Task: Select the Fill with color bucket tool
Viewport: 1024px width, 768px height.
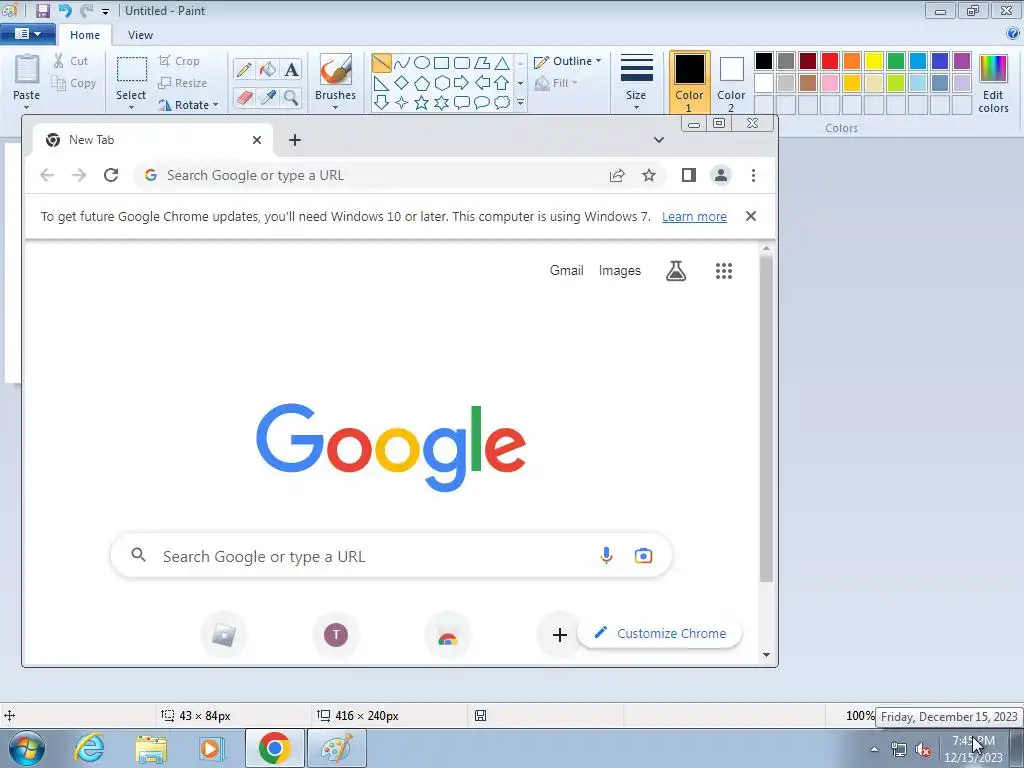Action: [x=267, y=69]
